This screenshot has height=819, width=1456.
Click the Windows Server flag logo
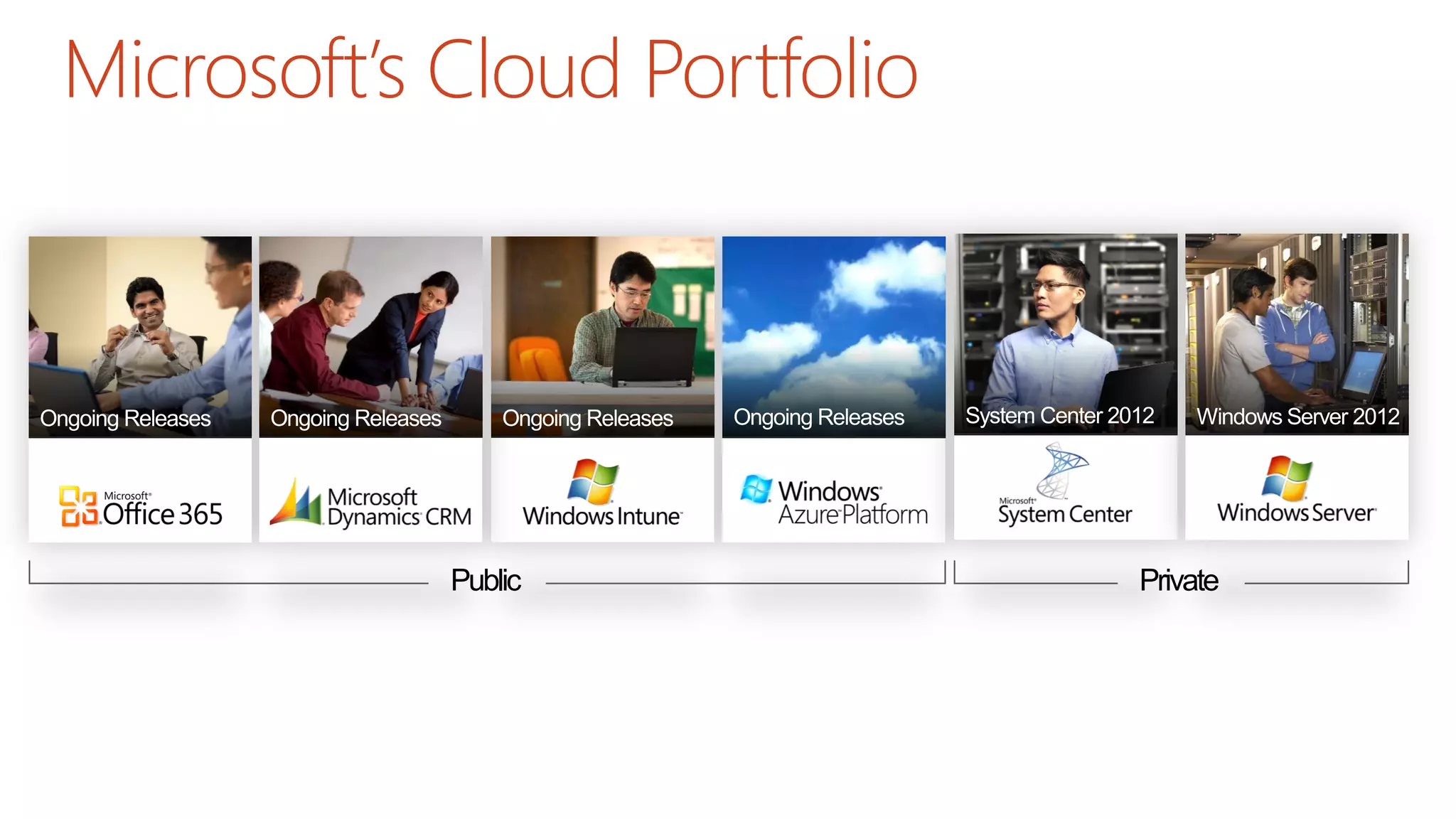1287,478
